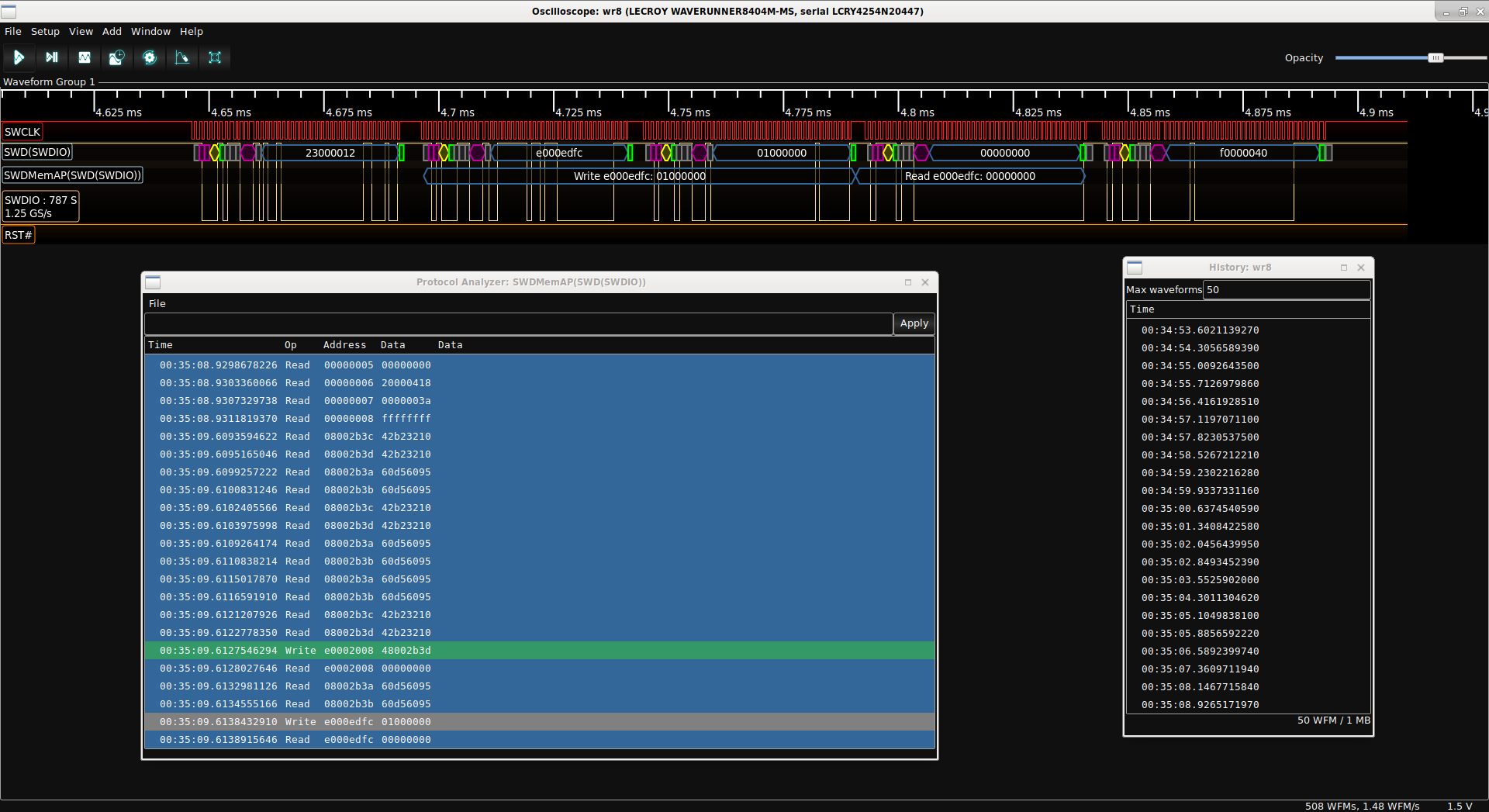Click the f0000040 decoded SWD packet
The height and width of the screenshot is (812, 1489).
coord(1243,153)
